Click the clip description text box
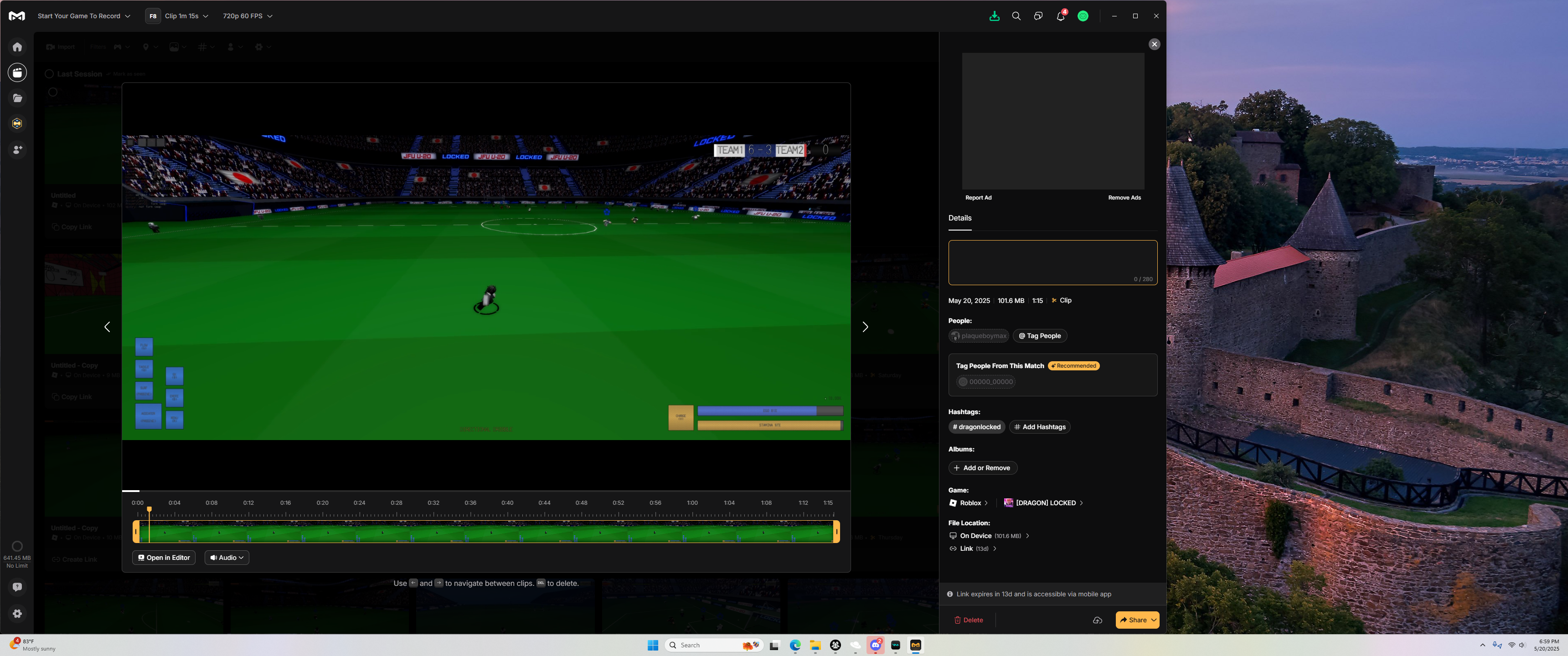This screenshot has height=656, width=1568. coord(1052,262)
